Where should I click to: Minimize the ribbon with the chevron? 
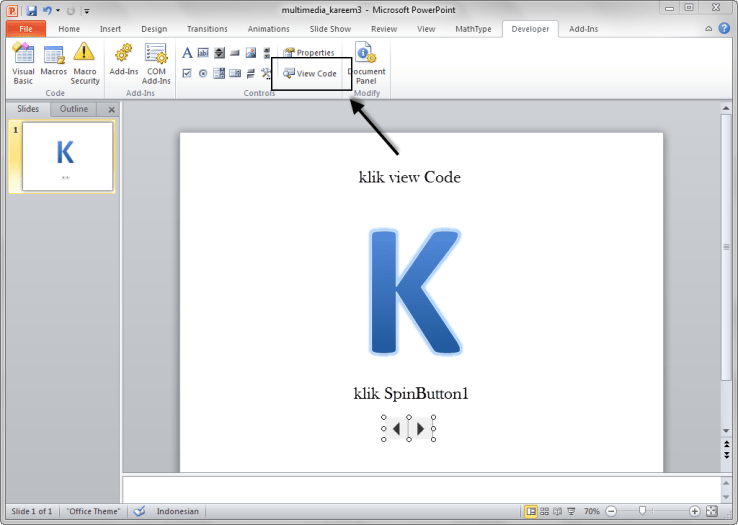click(x=708, y=29)
